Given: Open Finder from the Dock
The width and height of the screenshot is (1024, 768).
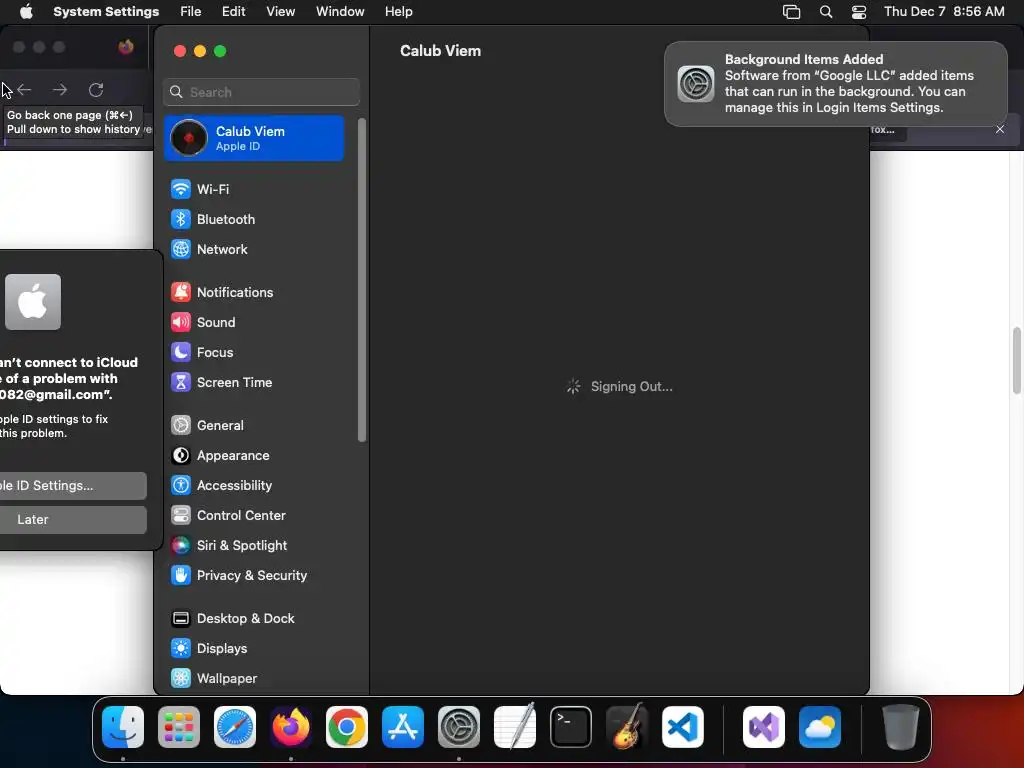Looking at the screenshot, I should point(123,727).
